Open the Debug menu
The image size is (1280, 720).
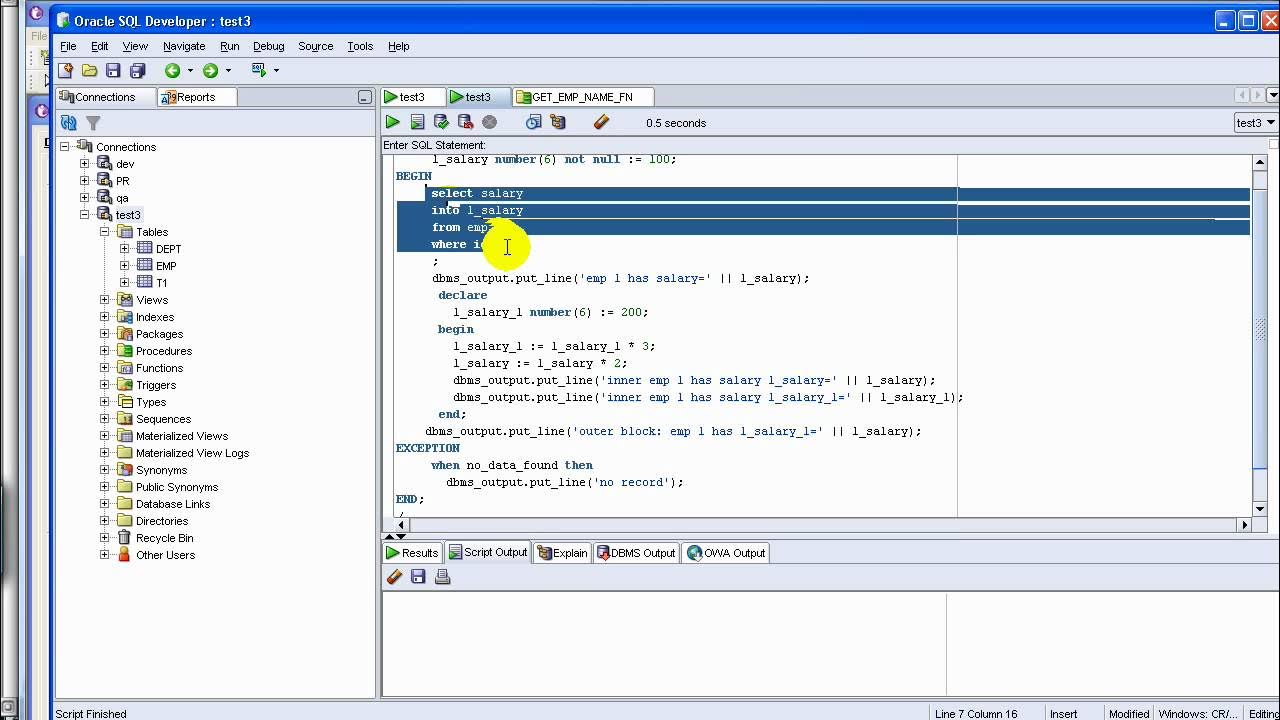[268, 46]
